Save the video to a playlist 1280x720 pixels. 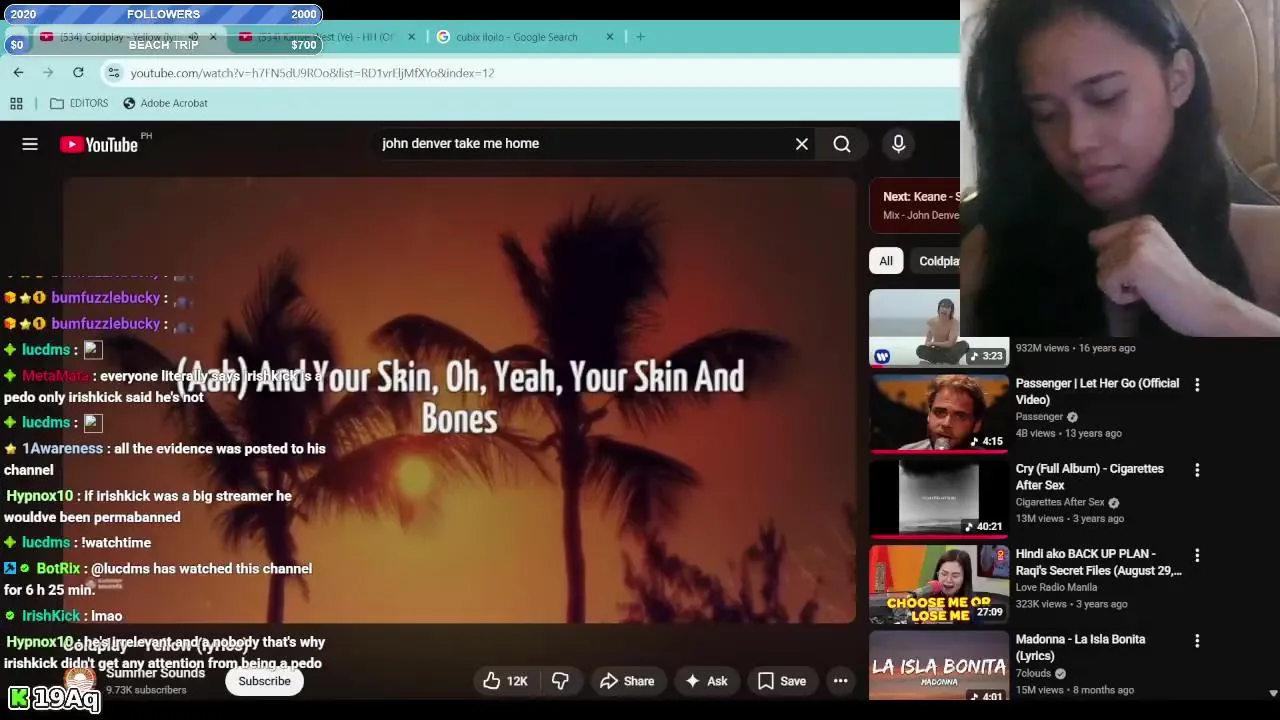pos(782,681)
